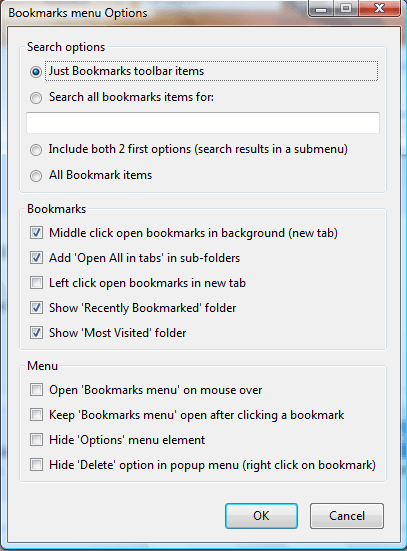Click the bookmark search text field
Screen dimensions: 407x551
click(x=203, y=123)
